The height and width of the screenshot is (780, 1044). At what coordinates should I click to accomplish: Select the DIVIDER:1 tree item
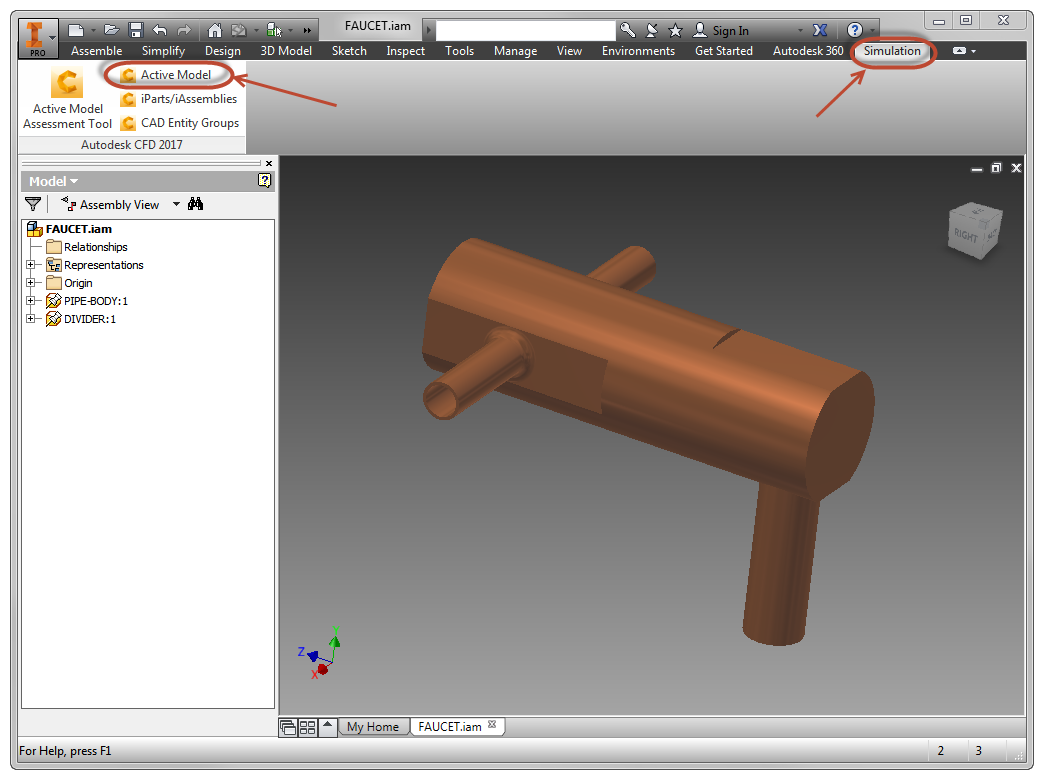point(81,319)
